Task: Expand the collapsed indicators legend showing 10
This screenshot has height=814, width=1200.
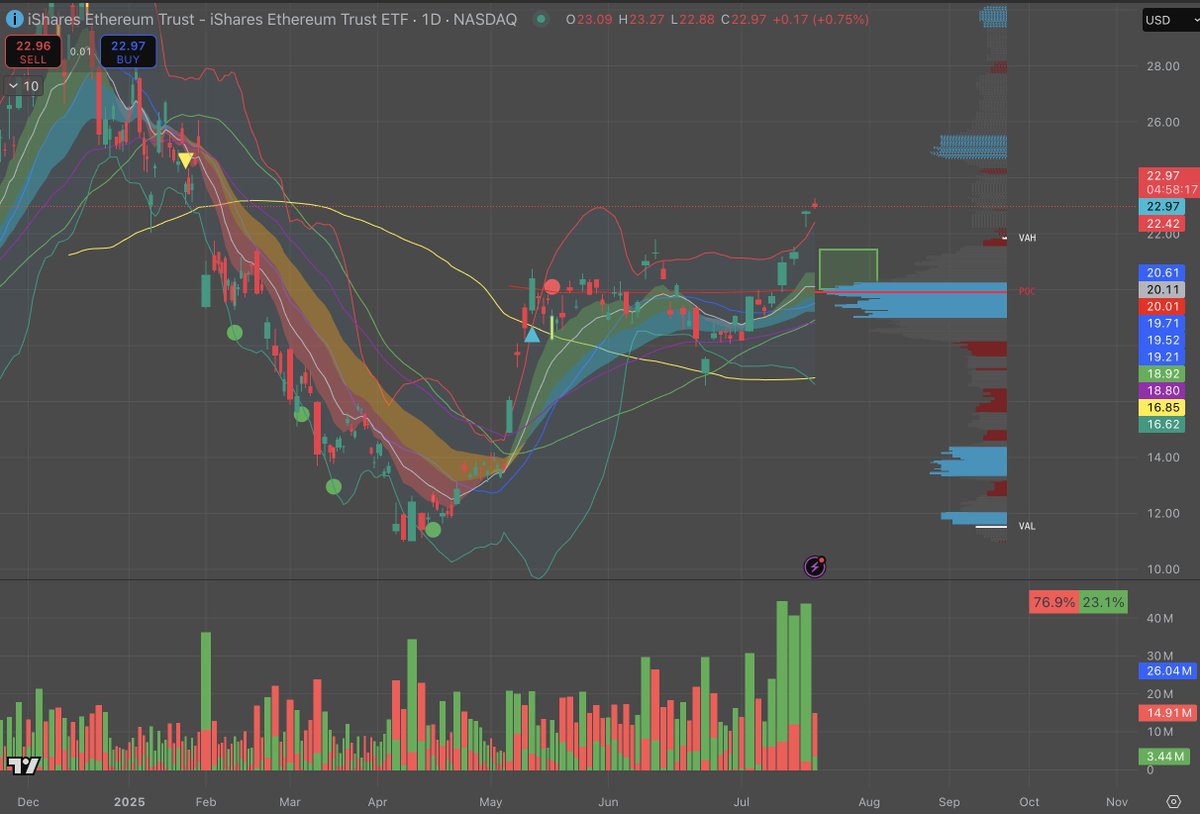Action: click(x=24, y=86)
